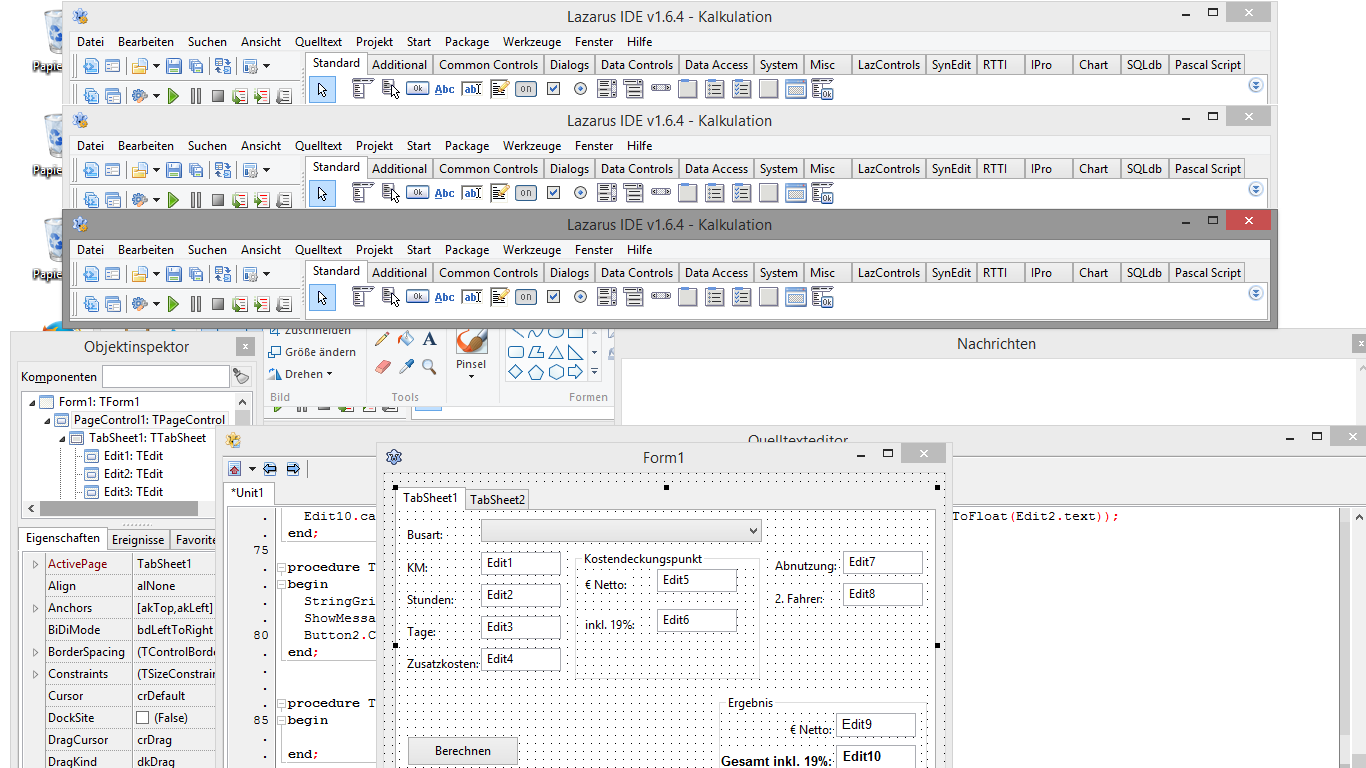
Task: Click the back arrow in the Quelltexteditor toolbar
Action: 270,468
